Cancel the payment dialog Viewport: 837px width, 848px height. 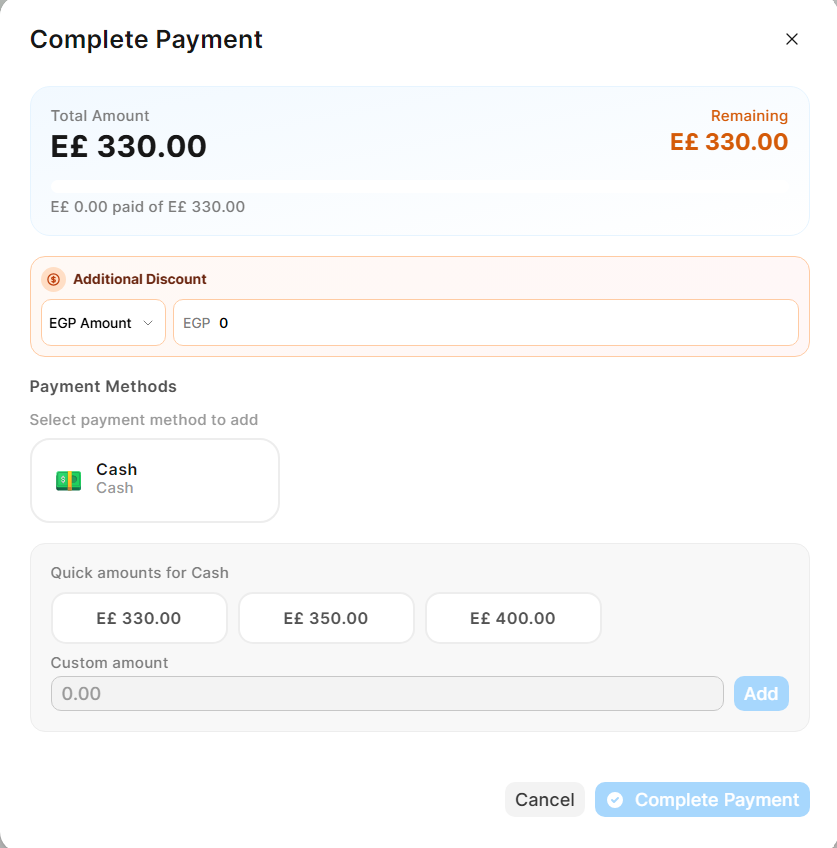(545, 800)
